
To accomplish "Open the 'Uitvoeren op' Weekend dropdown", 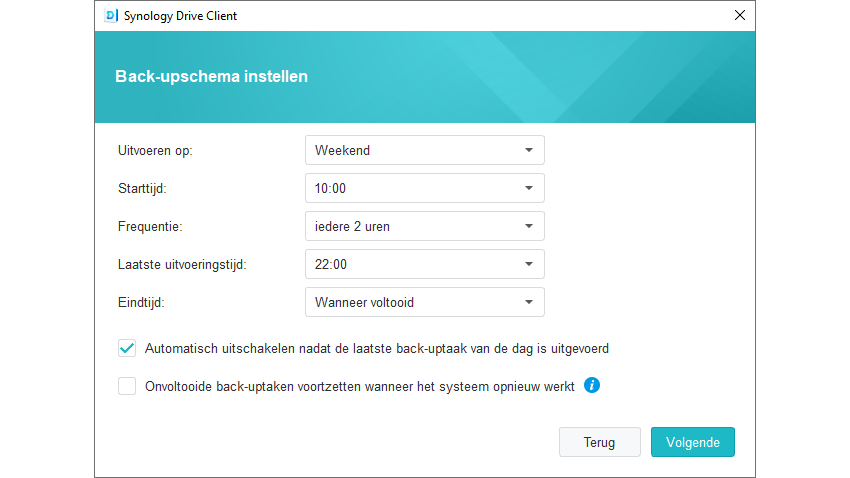I will pyautogui.click(x=424, y=150).
